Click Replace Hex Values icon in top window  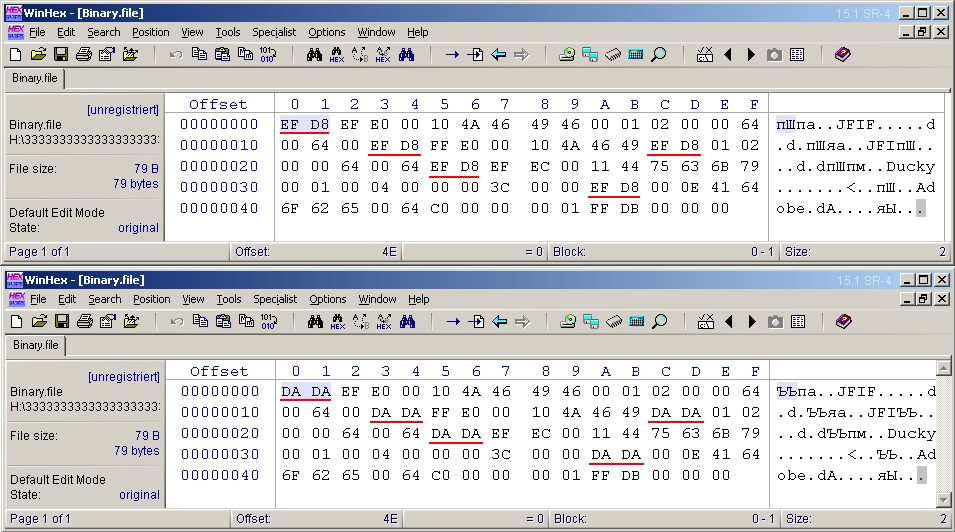(383, 55)
